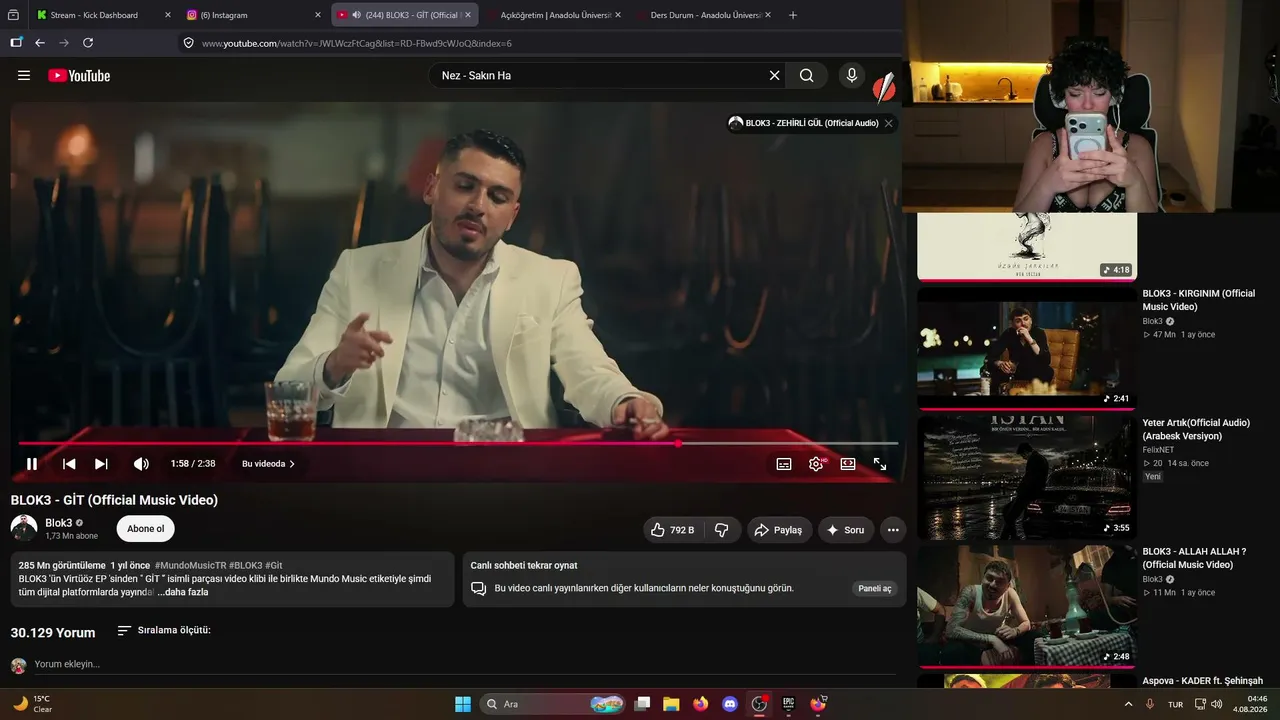The height and width of the screenshot is (720, 1280).
Task: Share the video using Paylaş
Action: click(778, 530)
